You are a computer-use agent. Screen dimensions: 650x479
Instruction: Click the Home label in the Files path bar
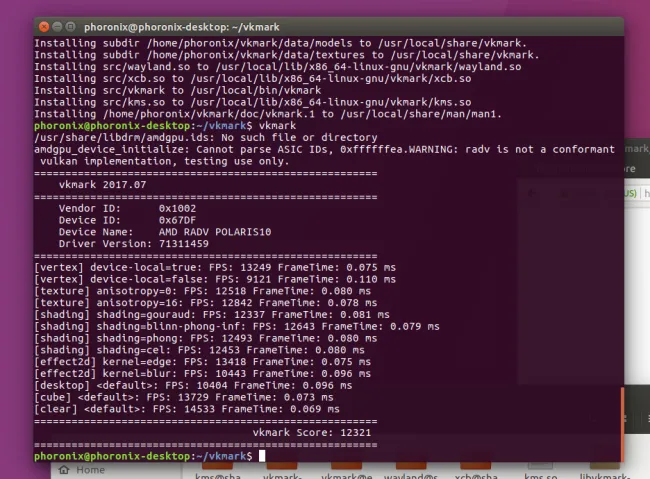click(x=90, y=470)
